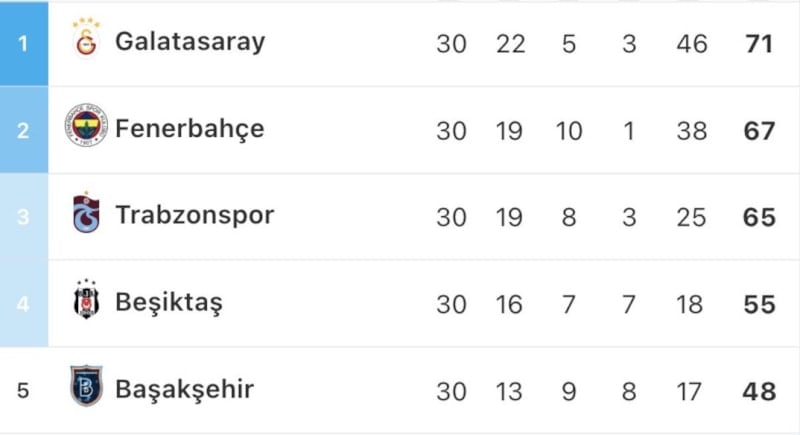Select the rank 3 position cell
The image size is (800, 435).
tap(24, 216)
